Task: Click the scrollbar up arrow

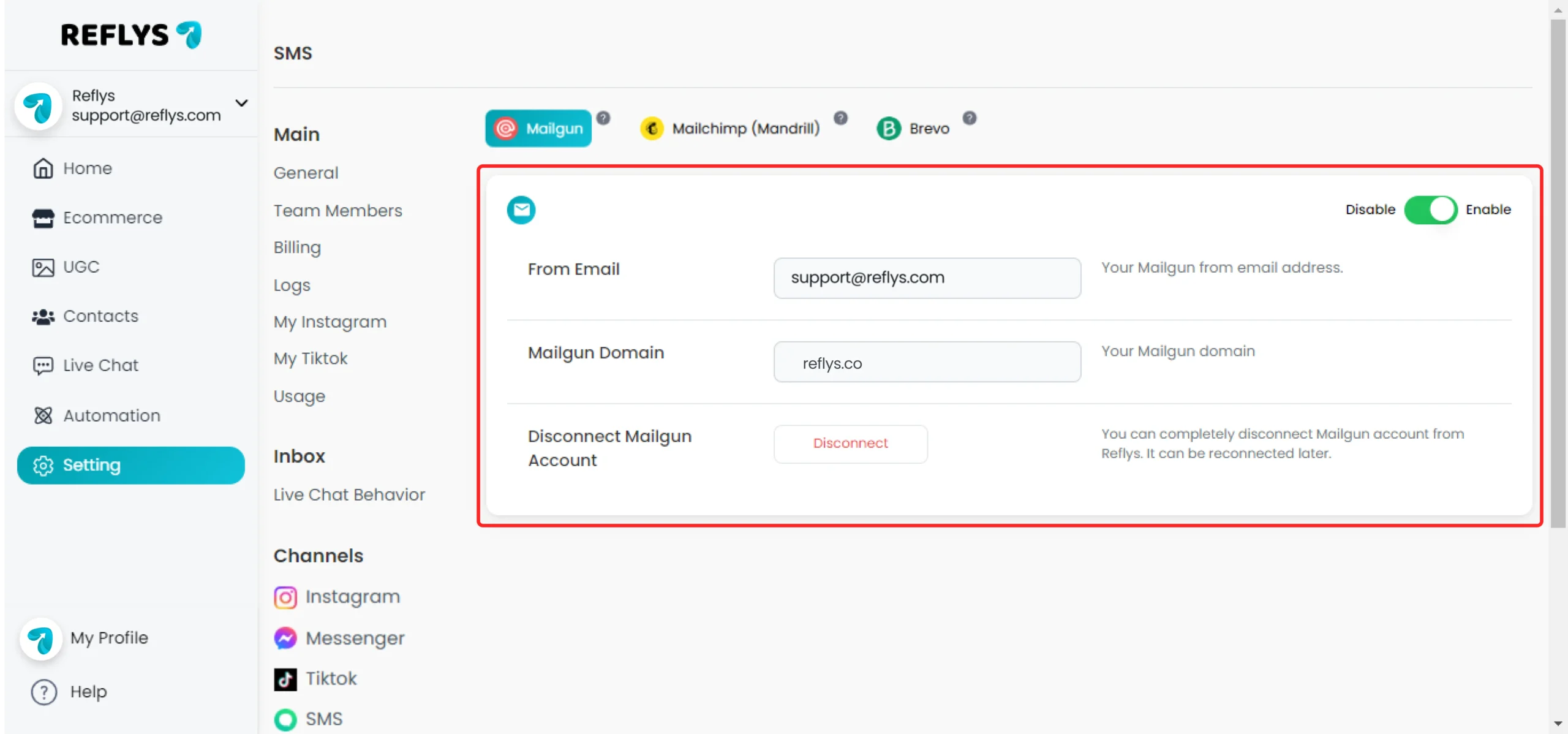Action: coord(1558,10)
